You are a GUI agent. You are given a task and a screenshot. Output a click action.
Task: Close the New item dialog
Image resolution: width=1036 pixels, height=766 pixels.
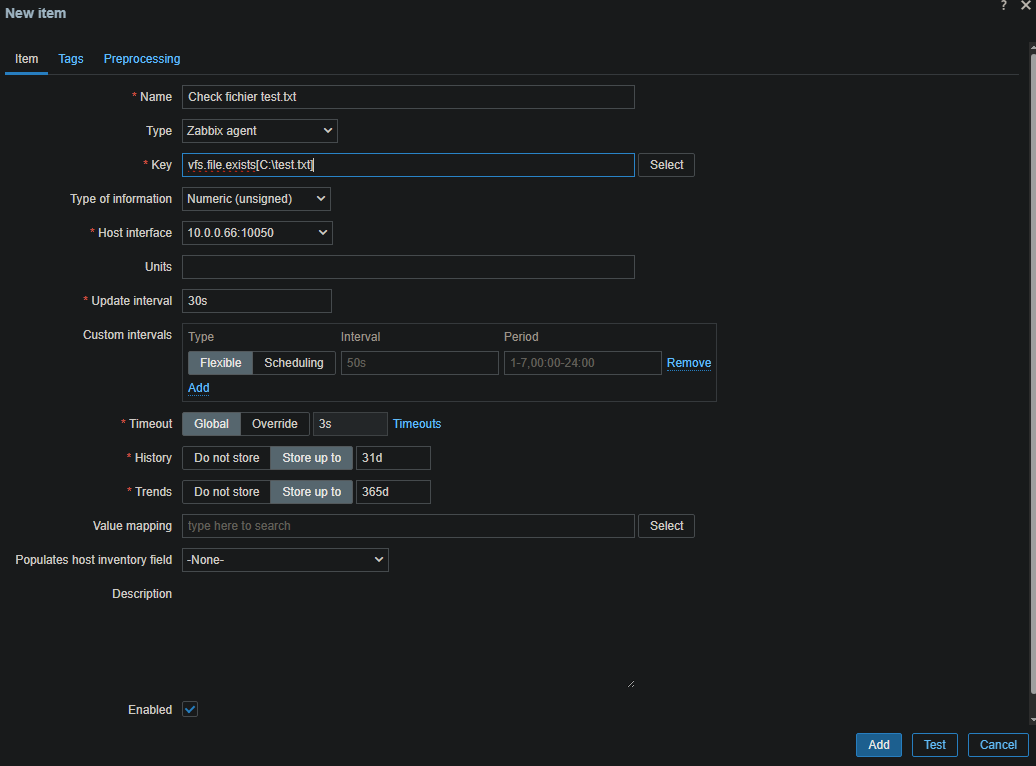tap(1026, 6)
